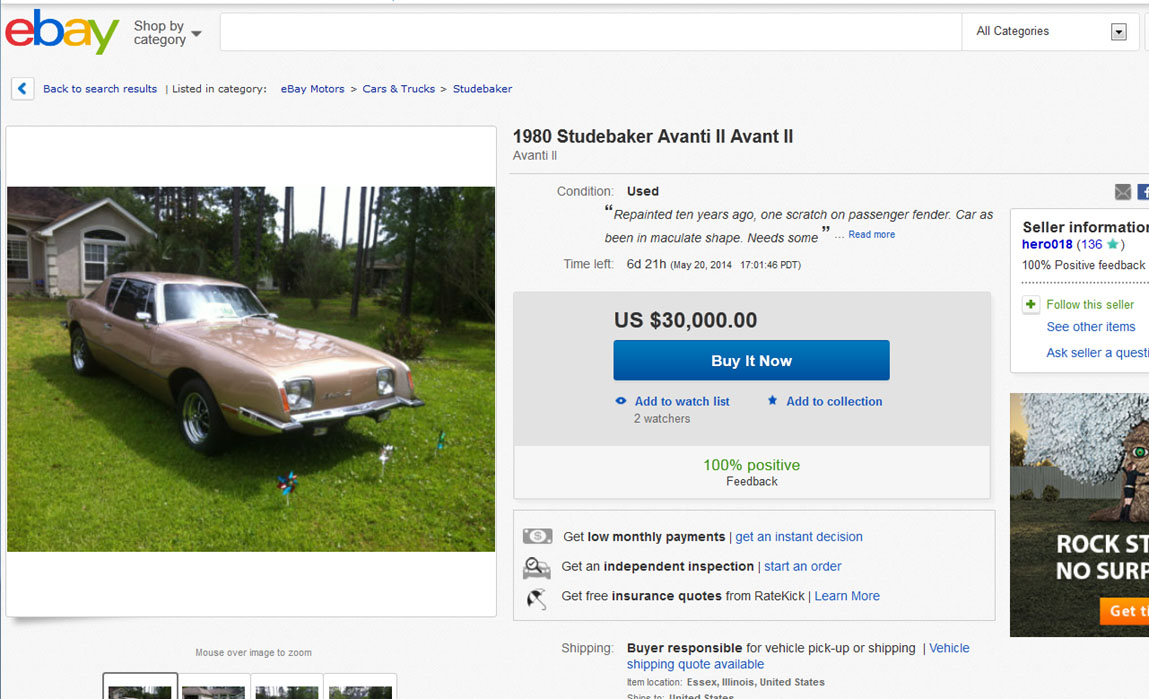Select the first car thumbnail
The height and width of the screenshot is (699, 1149).
click(140, 688)
